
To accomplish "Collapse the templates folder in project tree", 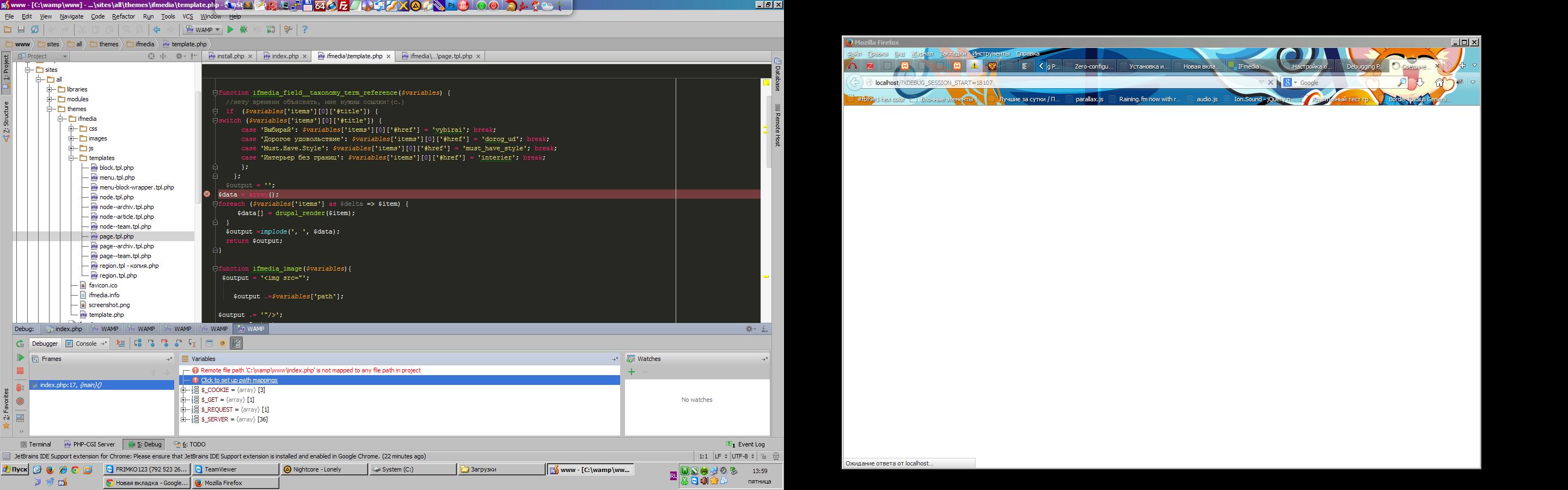I will 72,158.
